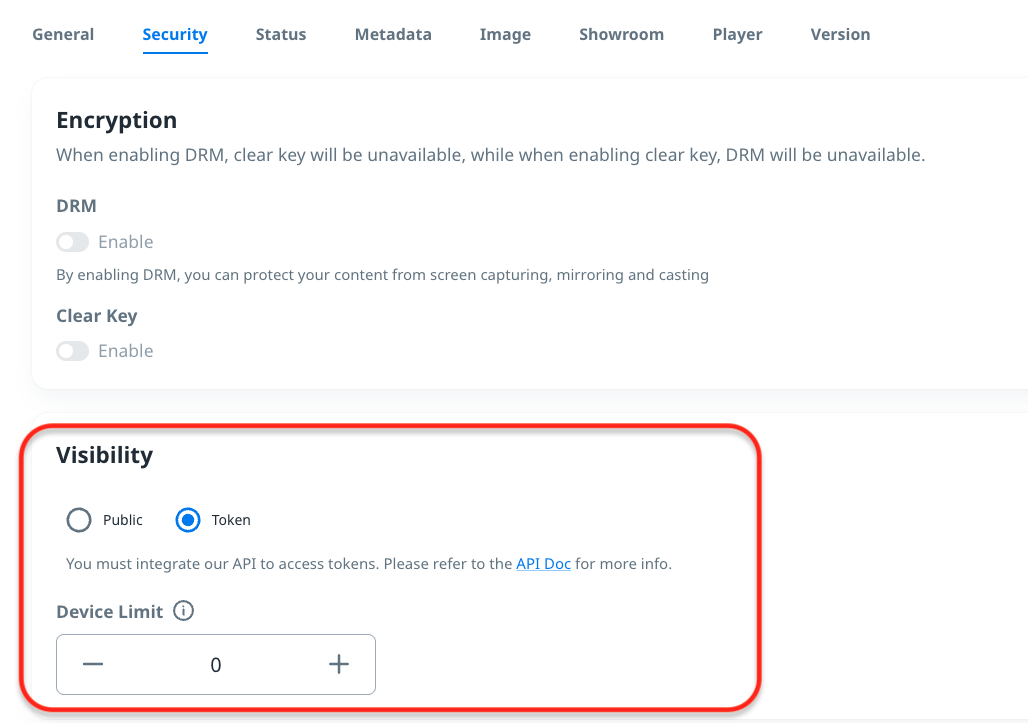Click the Clear Key label text
1028x723 pixels.
coord(96,316)
